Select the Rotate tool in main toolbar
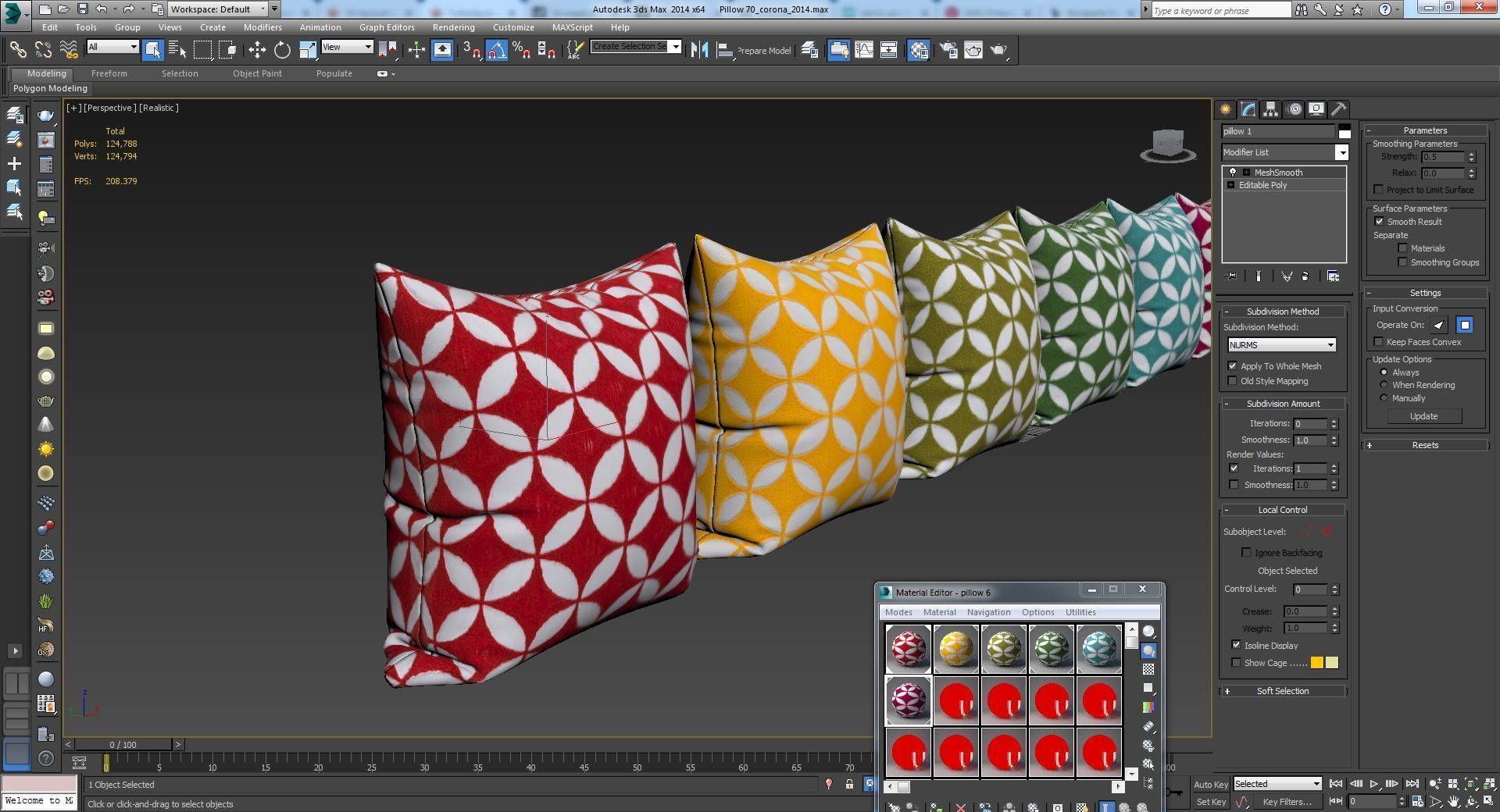Screen dimensions: 1500x812 [282, 50]
